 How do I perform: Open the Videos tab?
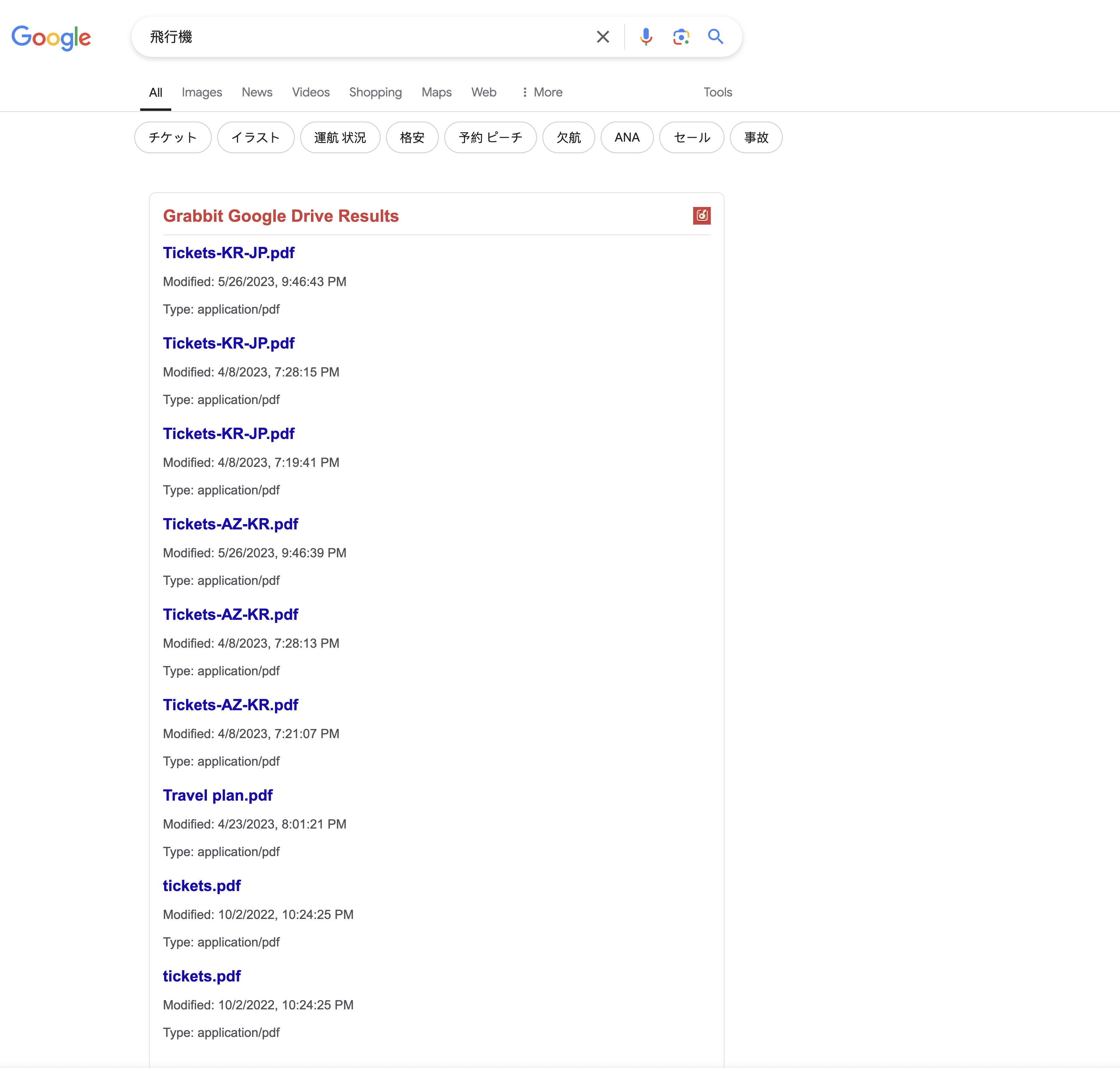[311, 92]
